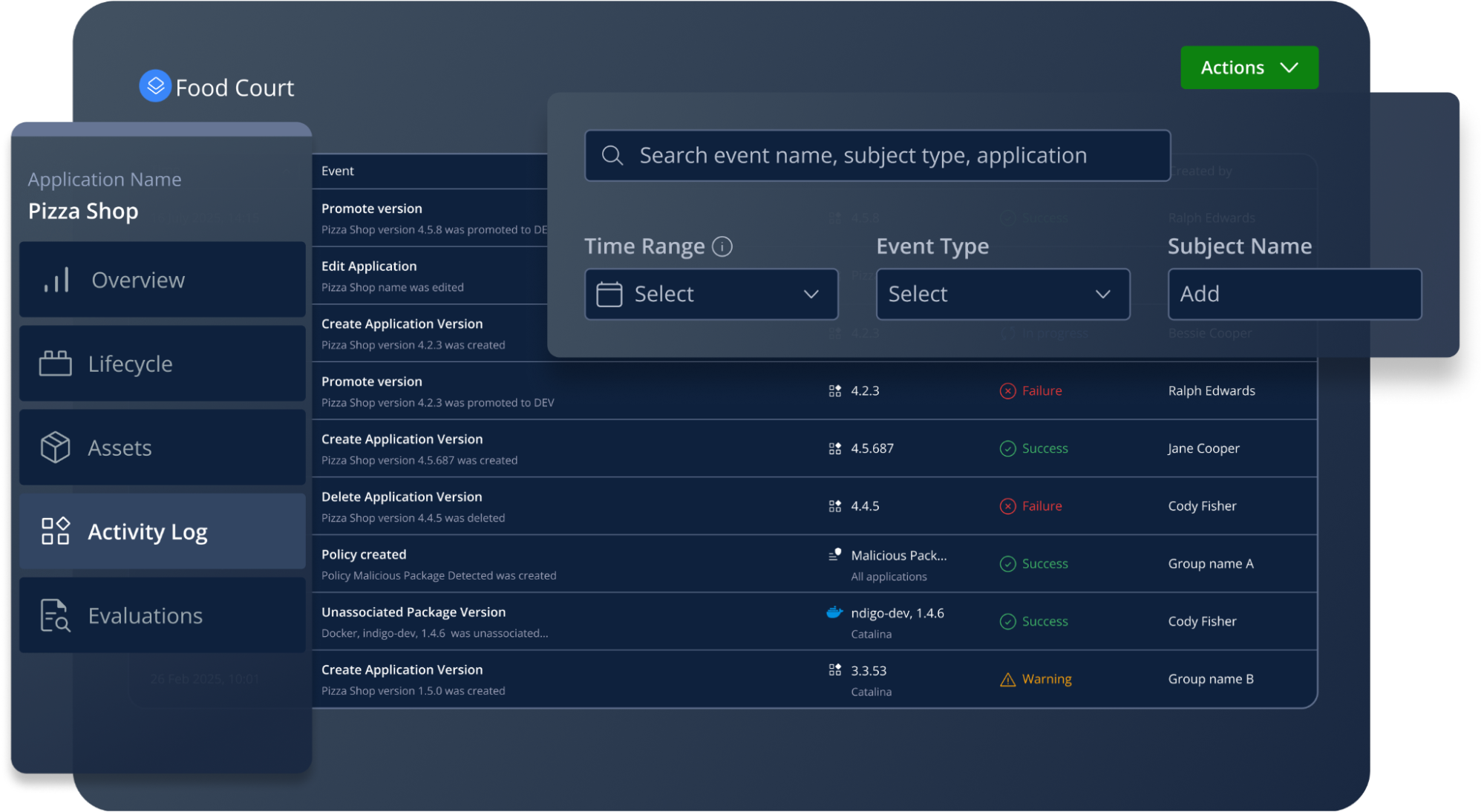Click the calendar icon in Time Range
Screen dimensions: 1484x812
(x=609, y=294)
